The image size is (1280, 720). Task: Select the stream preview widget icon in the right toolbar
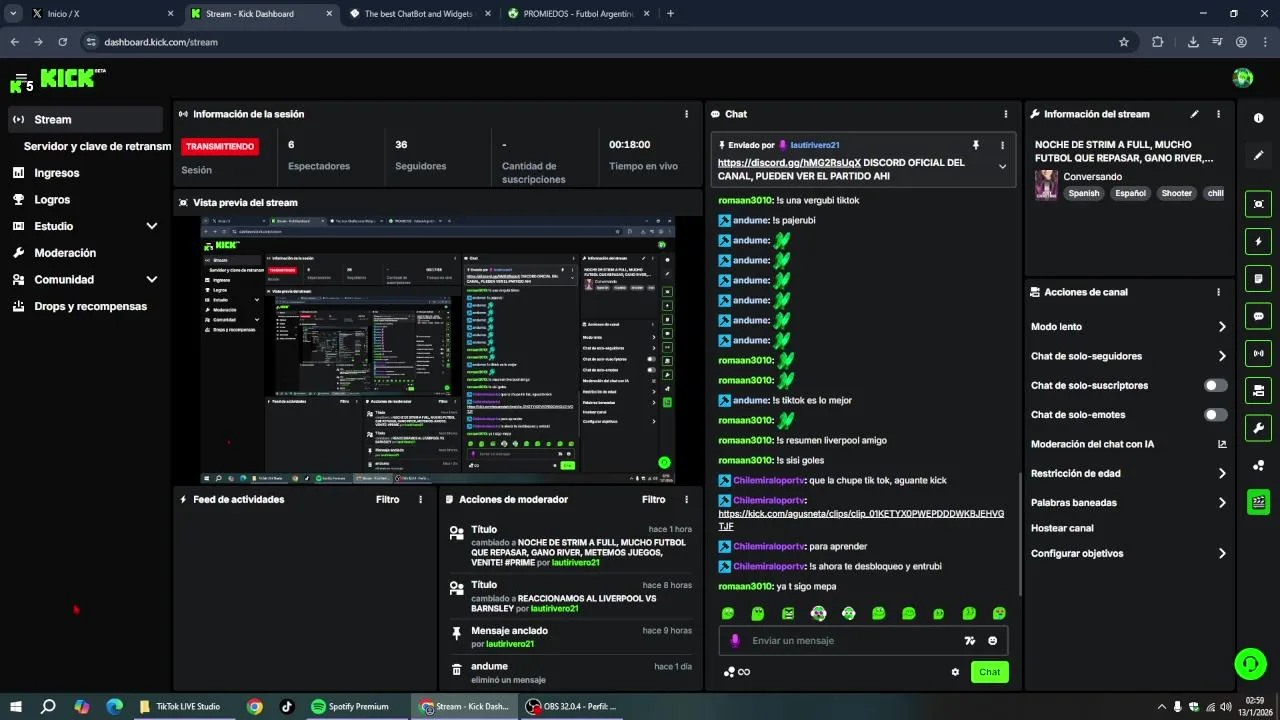1258,204
